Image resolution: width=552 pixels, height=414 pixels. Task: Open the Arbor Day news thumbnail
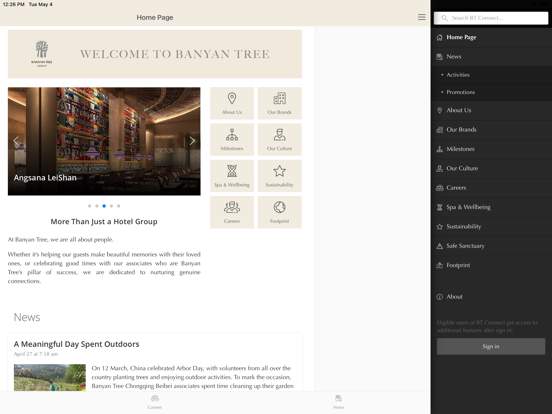50,377
